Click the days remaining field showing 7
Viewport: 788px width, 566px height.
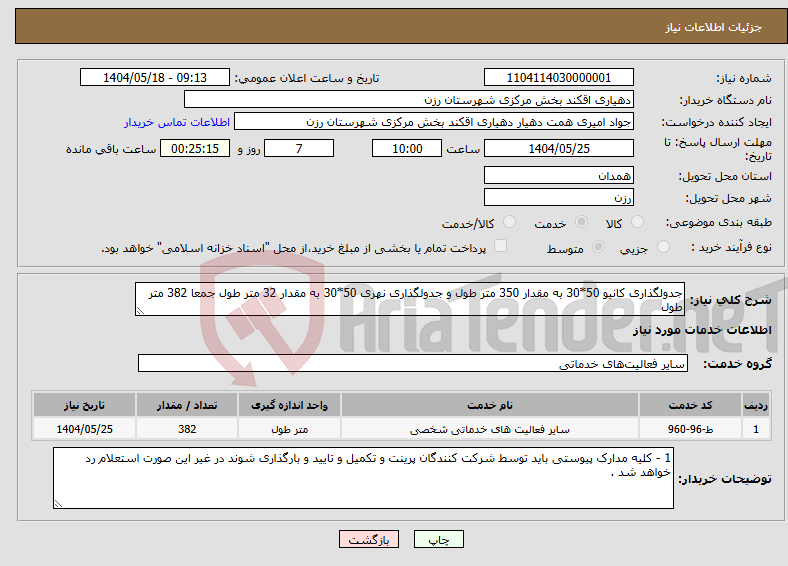pyautogui.click(x=299, y=148)
